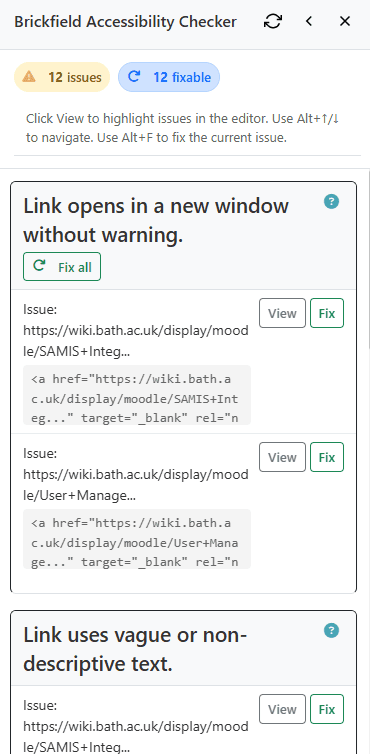
Task: Click the Alt+F instruction text
Action: pos(192,138)
